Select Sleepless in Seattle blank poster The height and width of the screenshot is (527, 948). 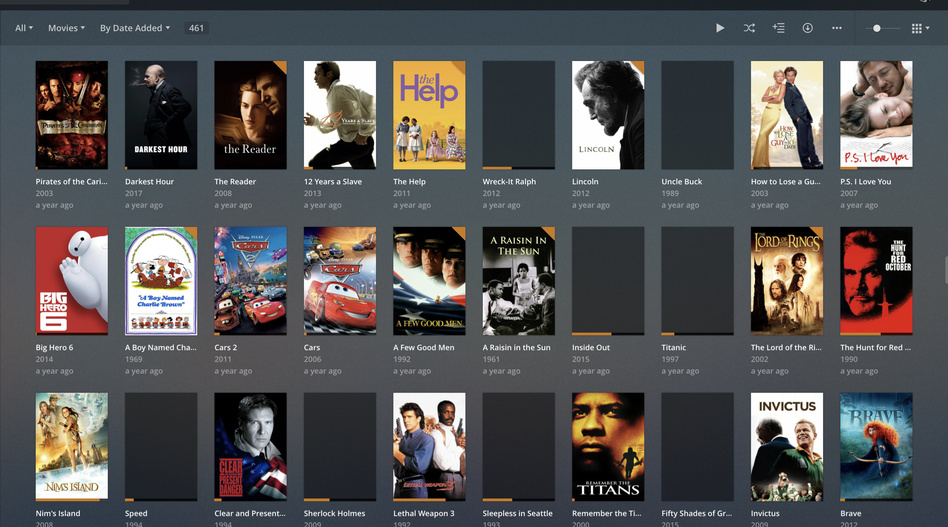[519, 447]
